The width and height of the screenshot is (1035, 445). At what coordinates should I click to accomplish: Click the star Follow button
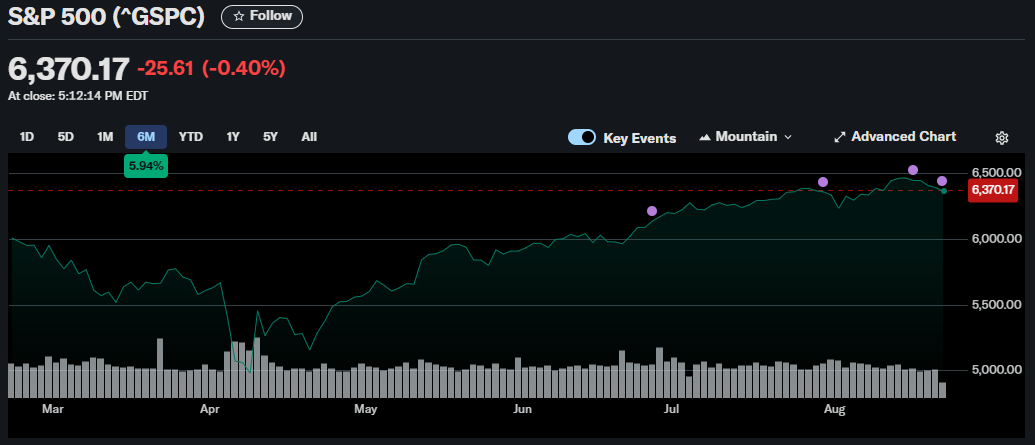tap(262, 17)
